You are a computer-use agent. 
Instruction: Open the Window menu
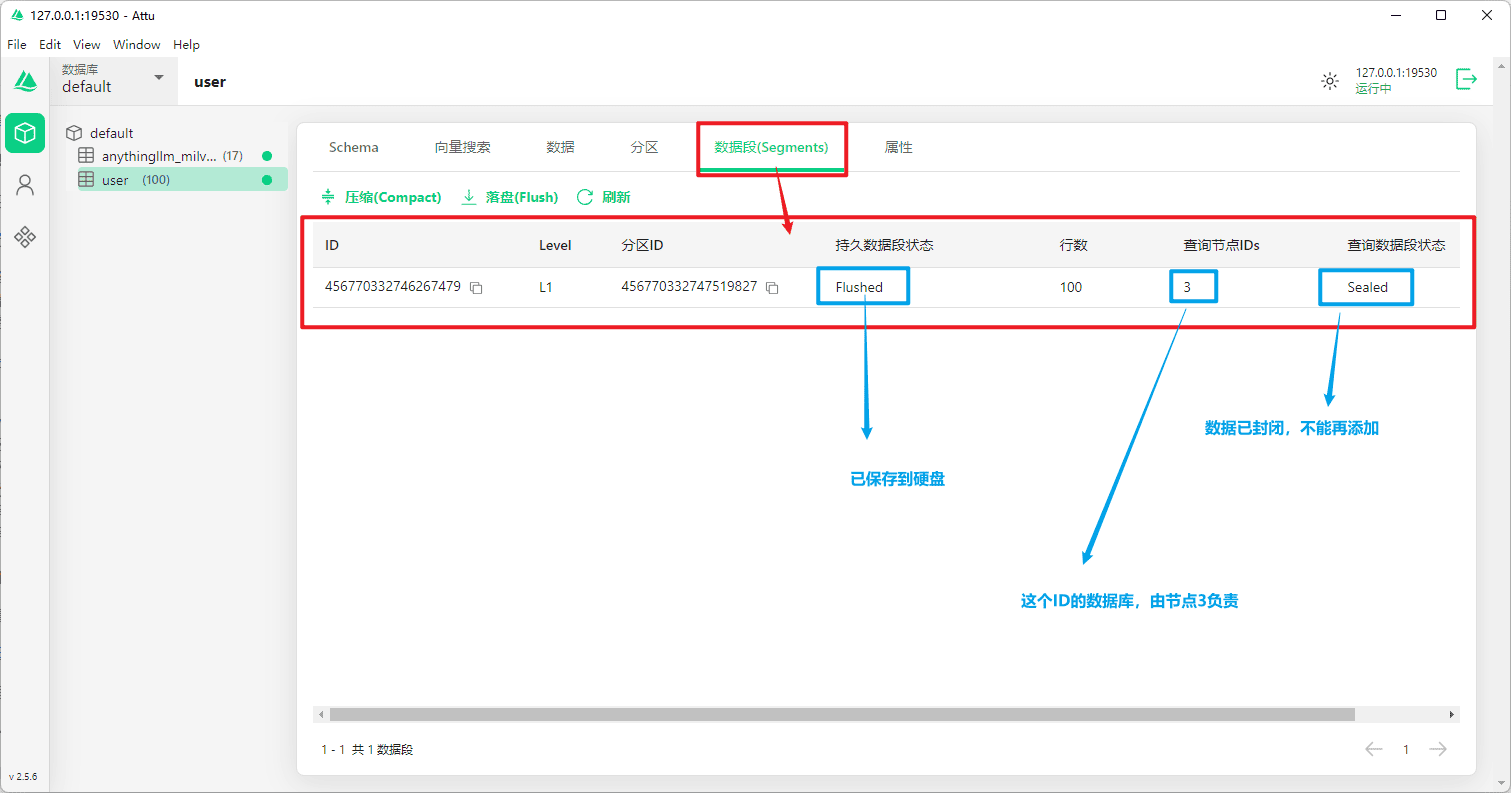[136, 45]
